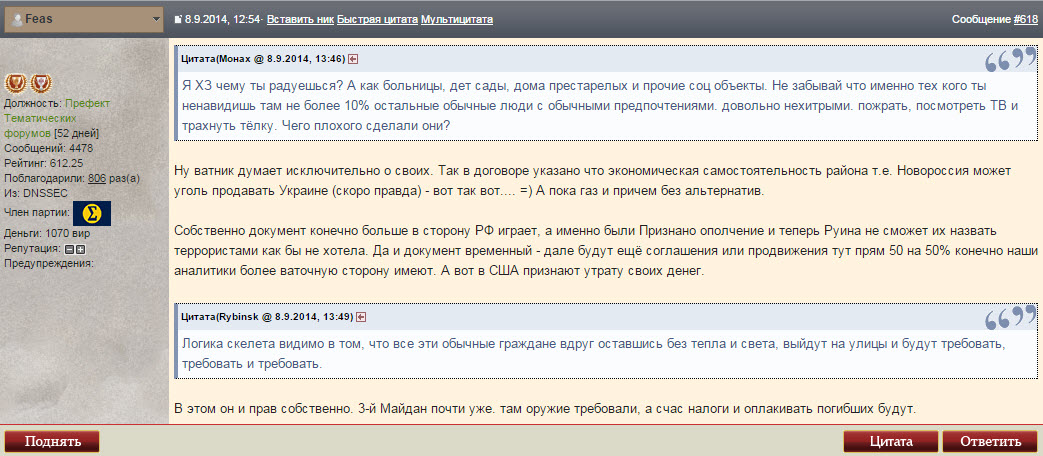Jump to Монах's quoted post arrow
This screenshot has width=1043, height=456.
click(x=353, y=59)
